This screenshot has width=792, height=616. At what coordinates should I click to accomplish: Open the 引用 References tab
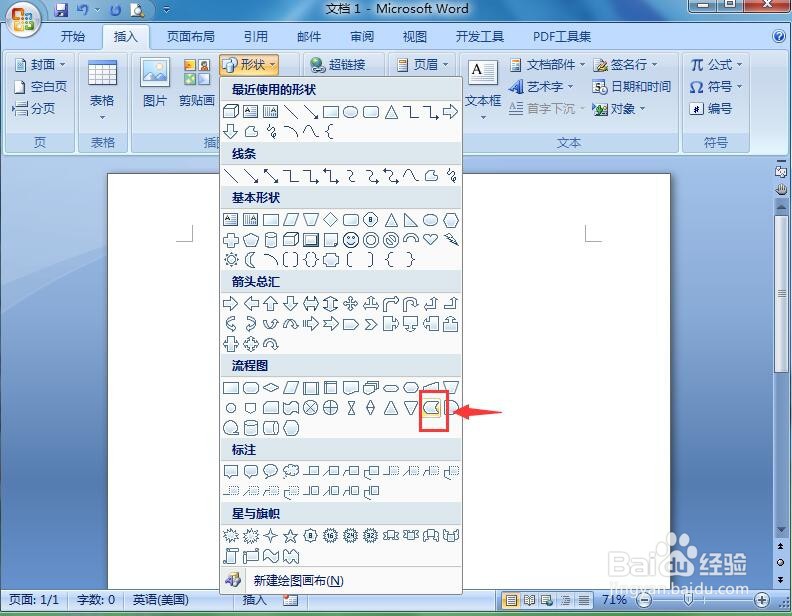pos(256,36)
